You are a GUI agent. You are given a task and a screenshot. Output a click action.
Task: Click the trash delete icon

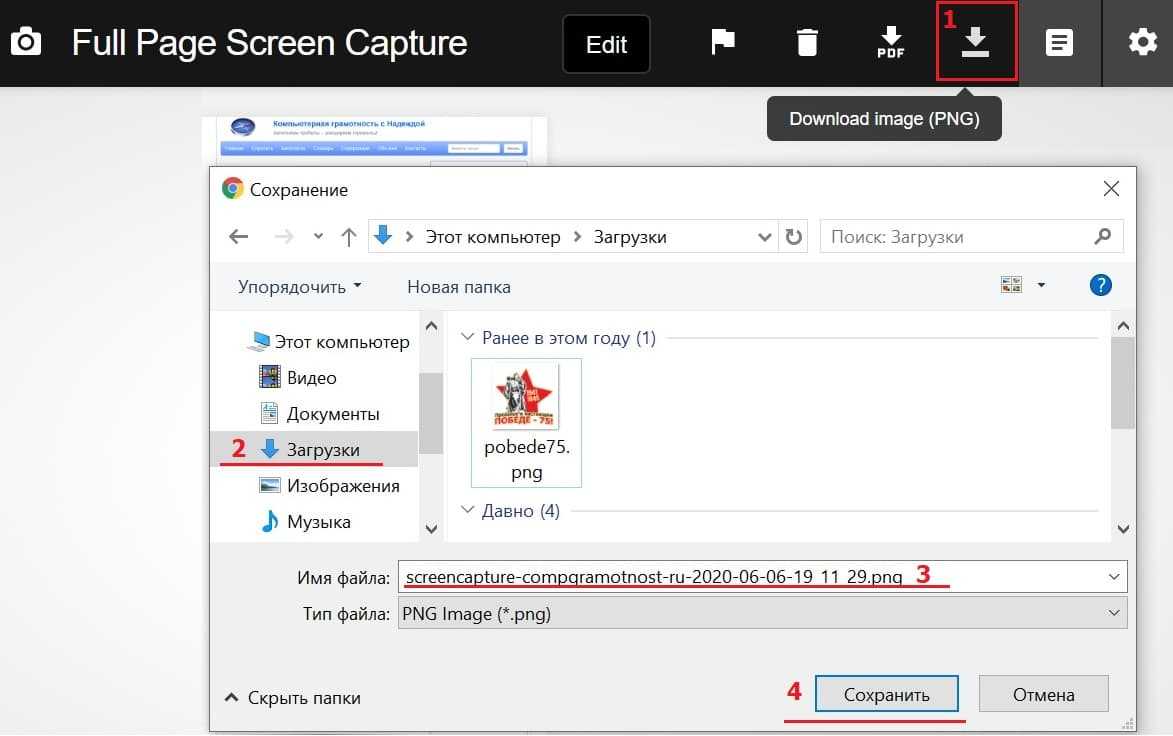(x=807, y=43)
